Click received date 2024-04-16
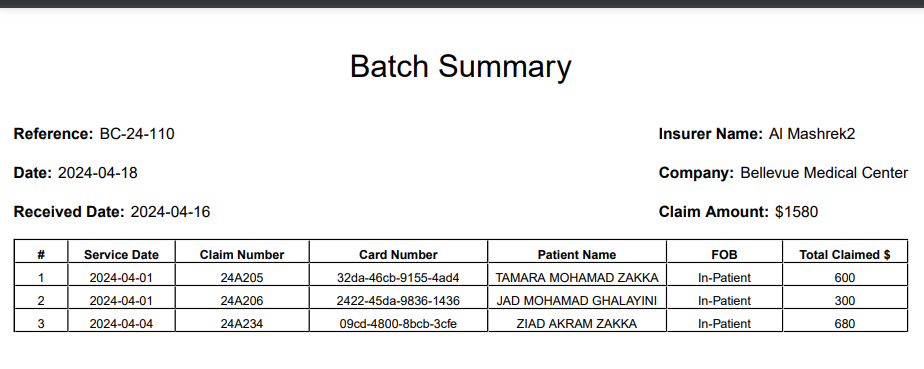This screenshot has height=369, width=924. pos(170,212)
